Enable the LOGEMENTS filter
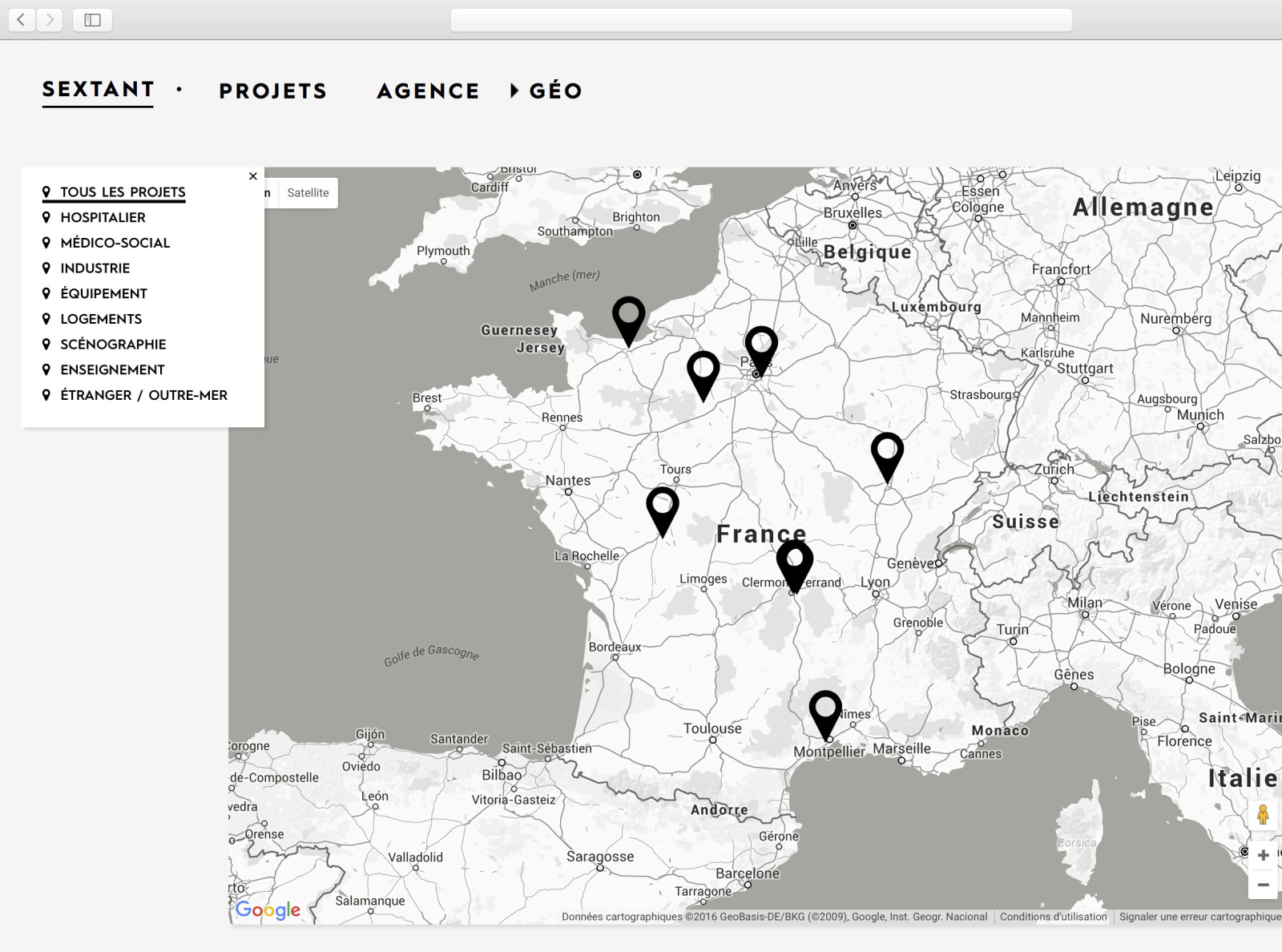The height and width of the screenshot is (952, 1282). point(101,319)
